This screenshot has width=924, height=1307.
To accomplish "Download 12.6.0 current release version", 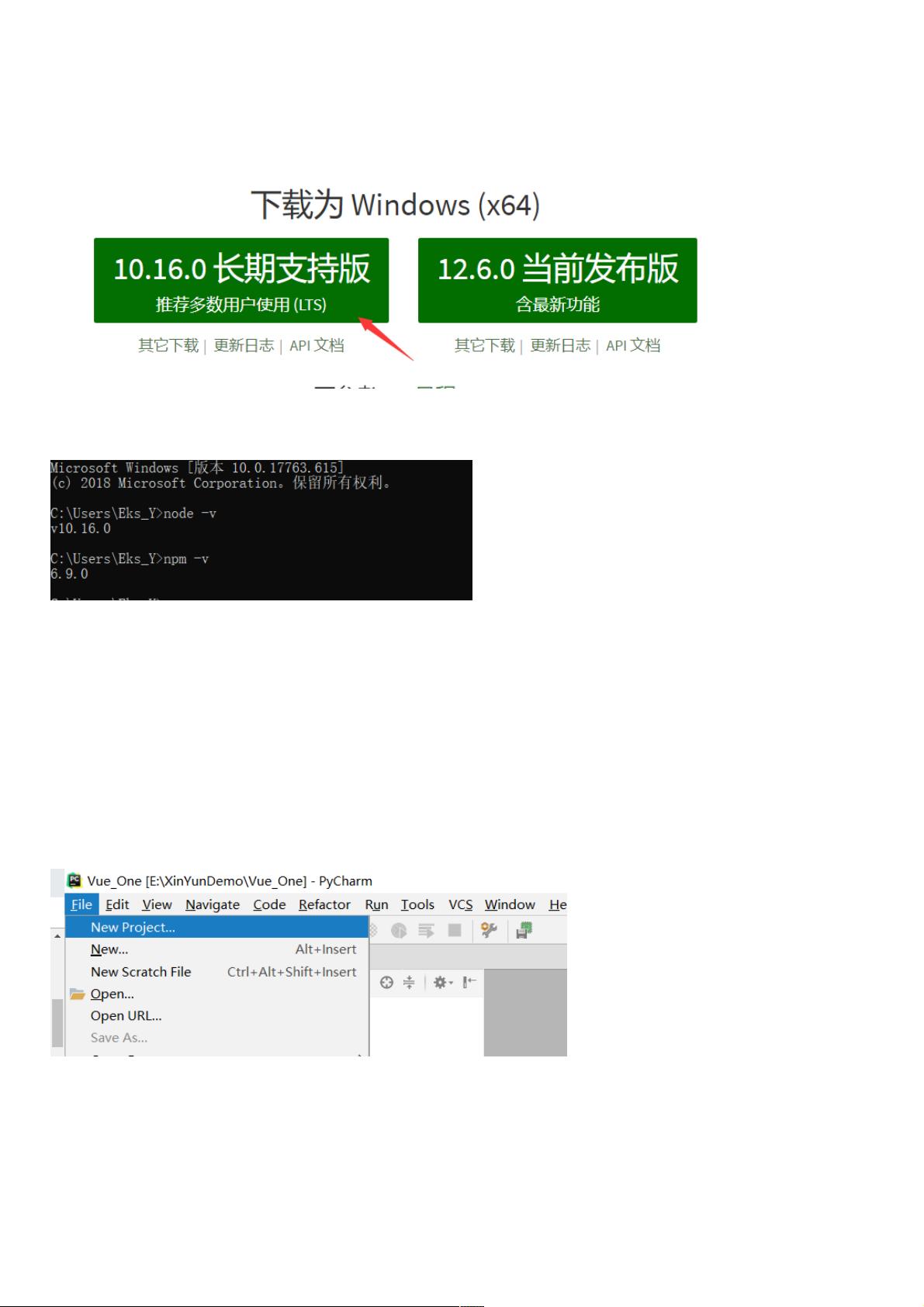I will pos(557,280).
